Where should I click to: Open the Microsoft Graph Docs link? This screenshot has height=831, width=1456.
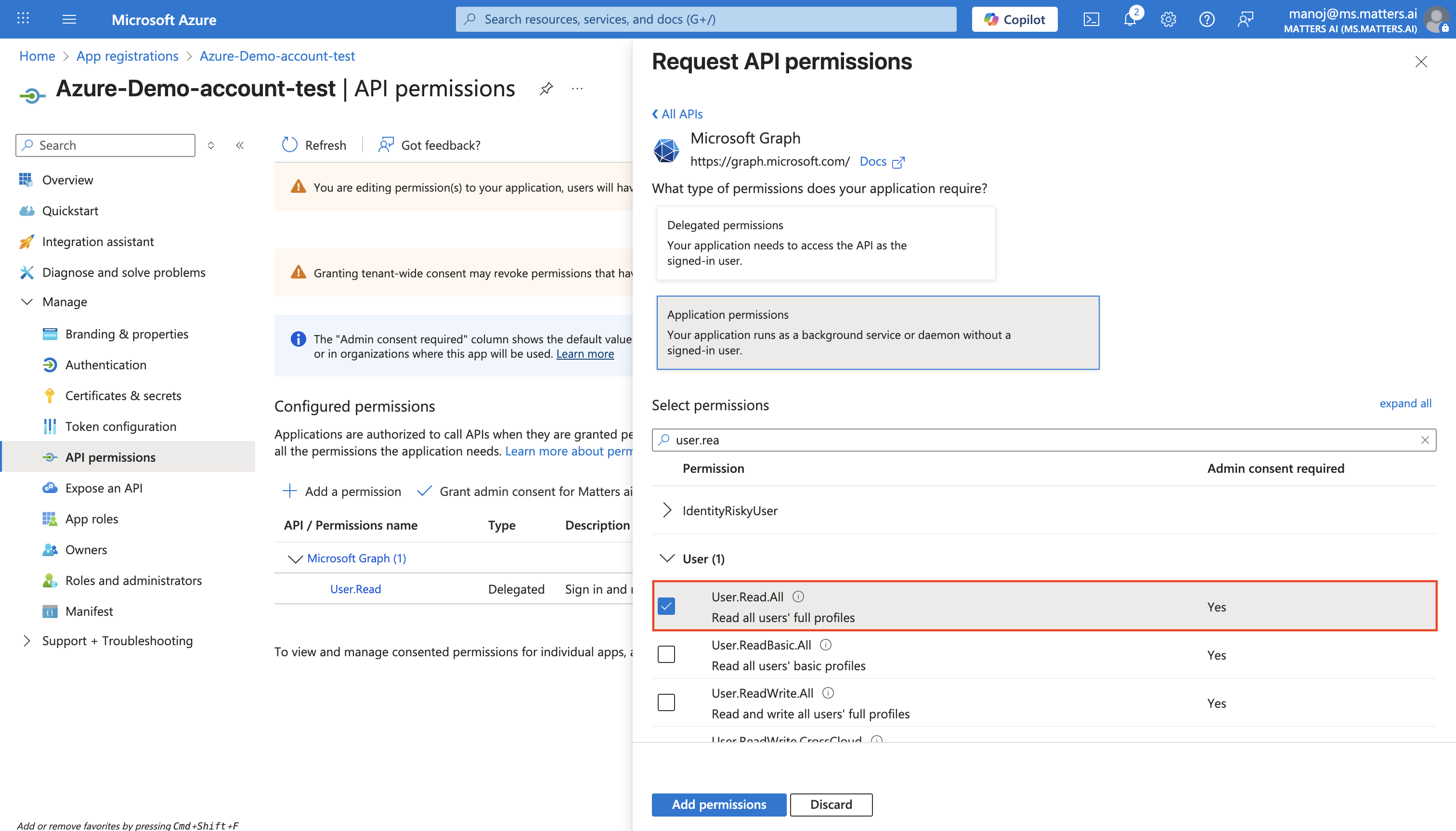882,161
